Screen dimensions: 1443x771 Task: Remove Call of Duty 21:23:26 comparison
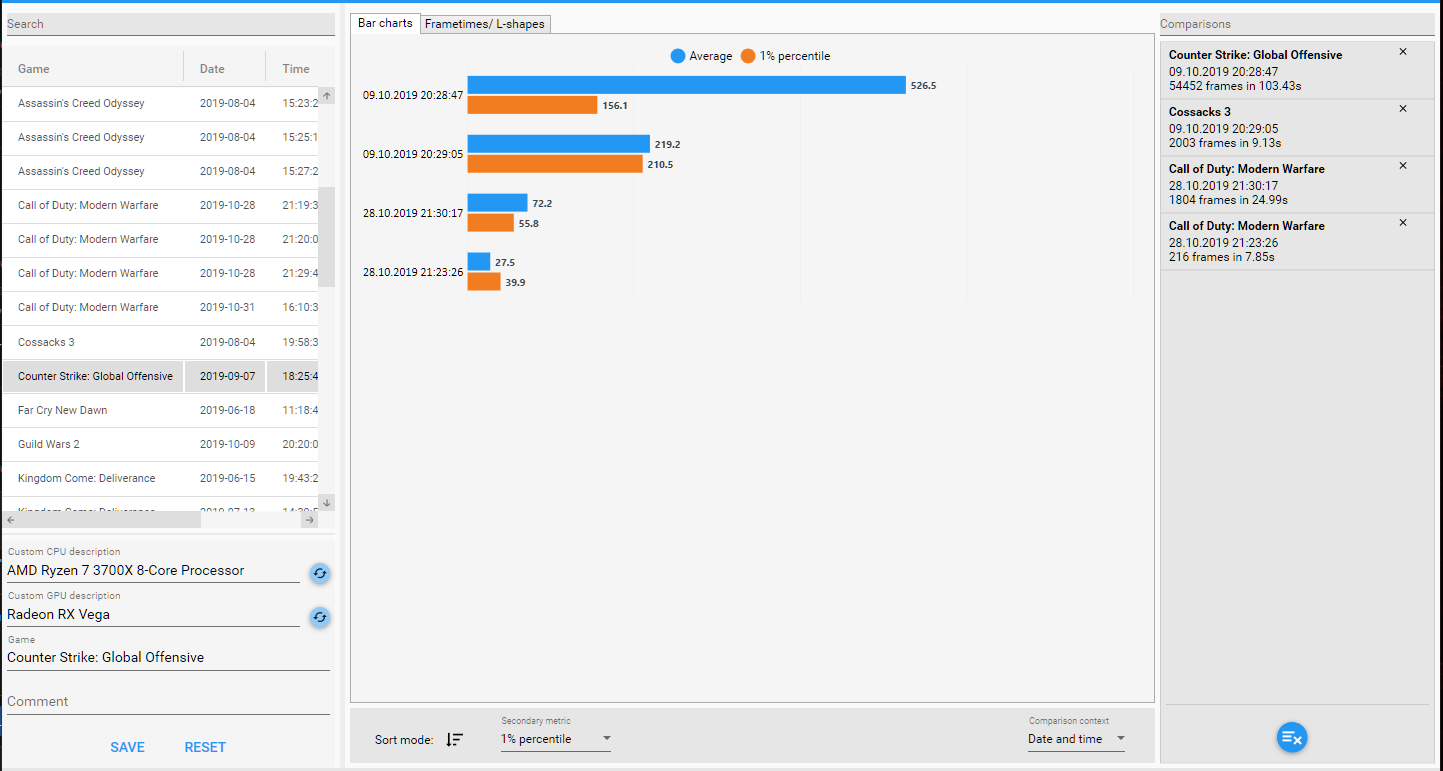1402,222
